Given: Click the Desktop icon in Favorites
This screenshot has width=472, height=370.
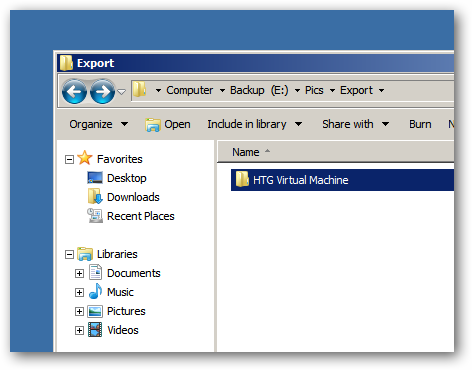Looking at the screenshot, I should [95, 177].
